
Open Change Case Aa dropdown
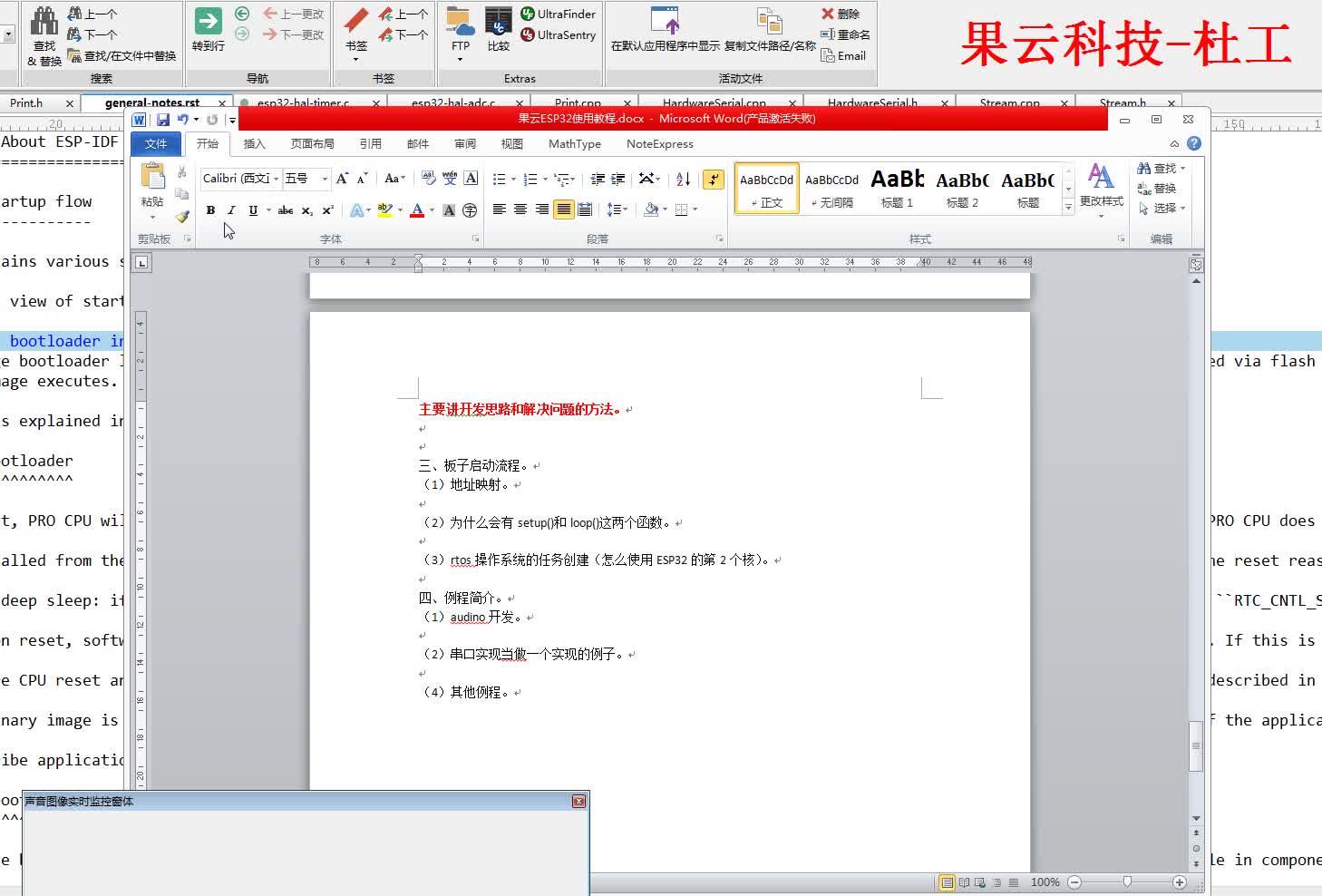click(x=394, y=179)
